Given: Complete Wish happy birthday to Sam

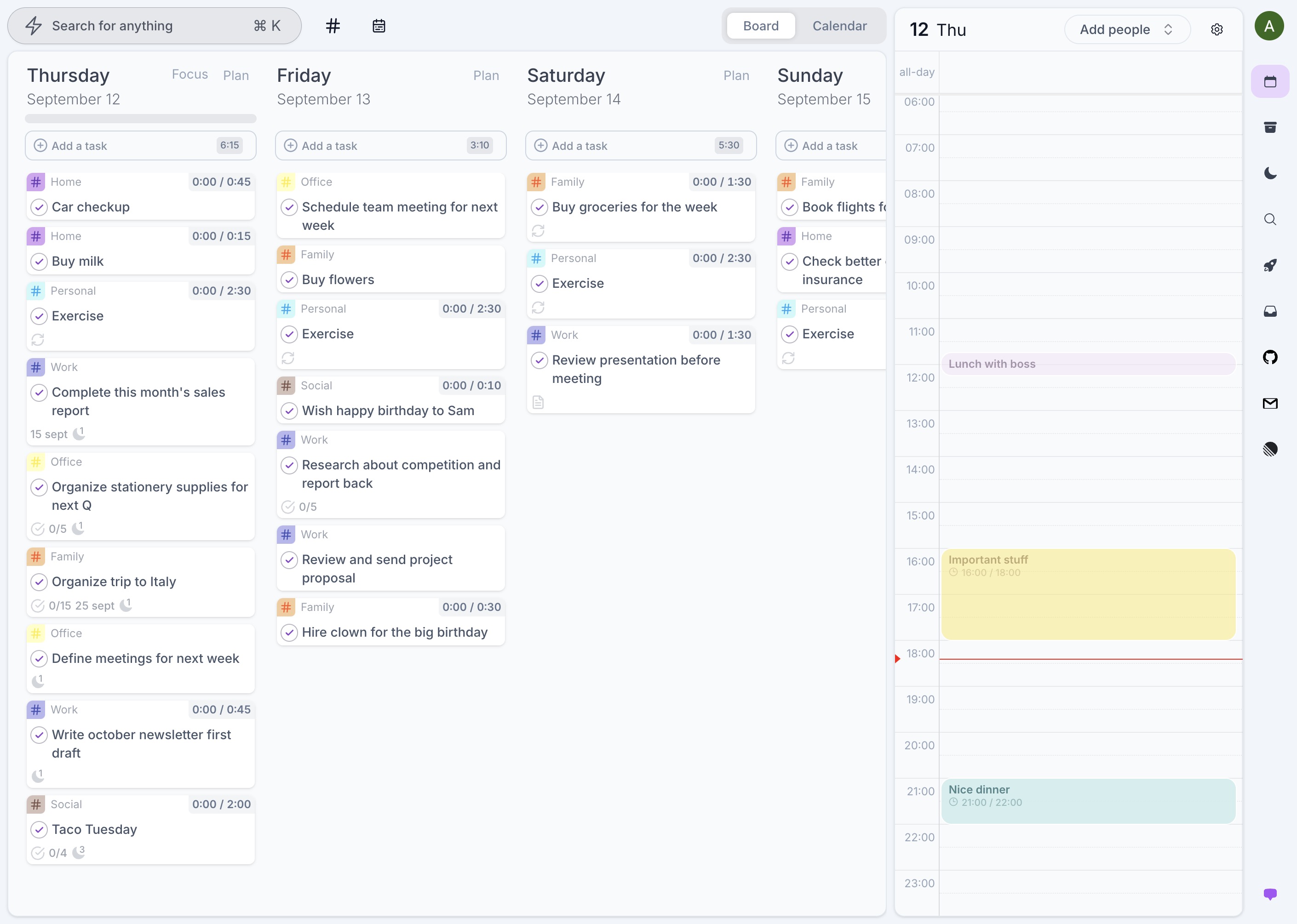Looking at the screenshot, I should pos(289,411).
